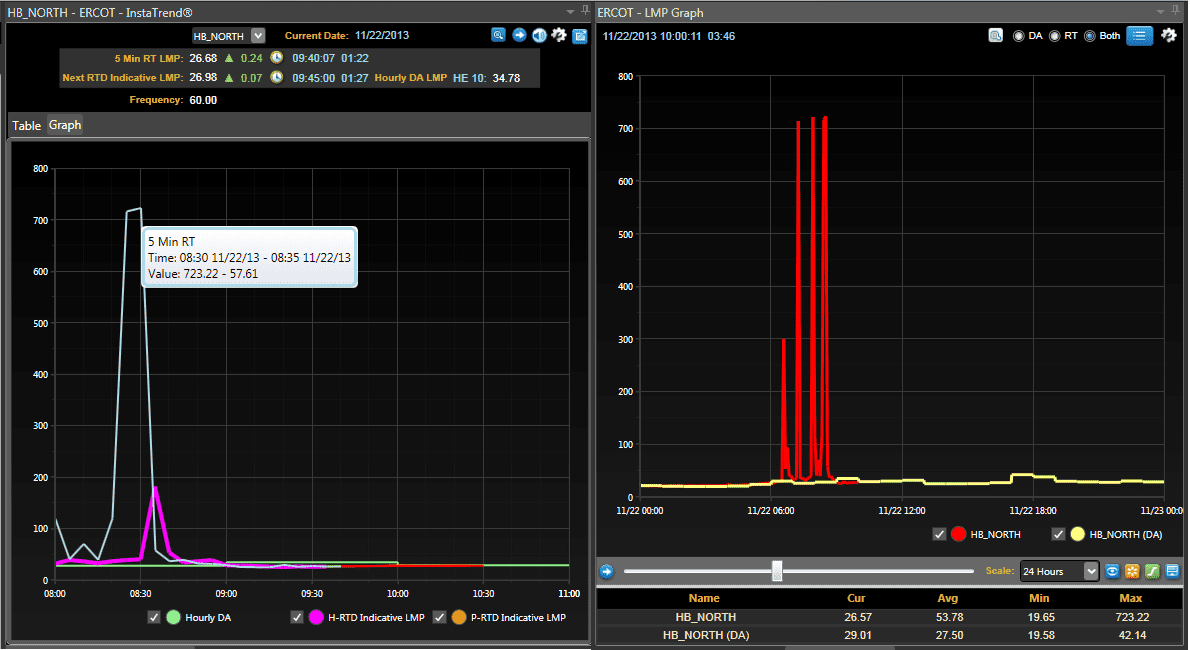This screenshot has width=1190, height=650.
Task: Click the Min value 19.58
Action: coord(1040,636)
